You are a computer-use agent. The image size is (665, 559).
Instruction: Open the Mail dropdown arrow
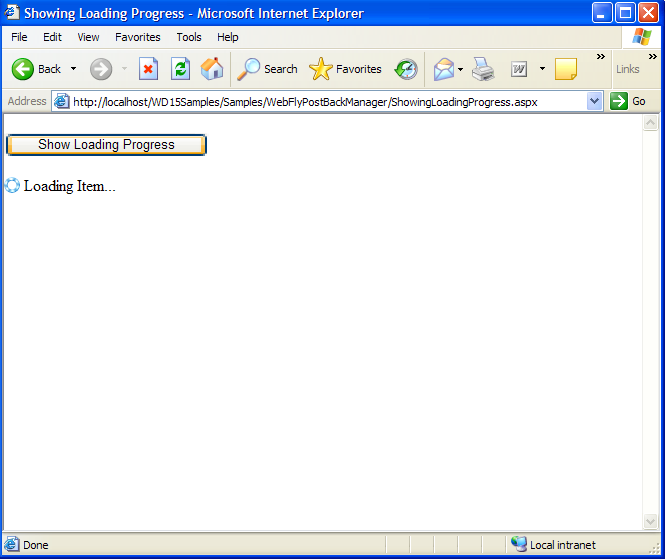tap(460, 69)
